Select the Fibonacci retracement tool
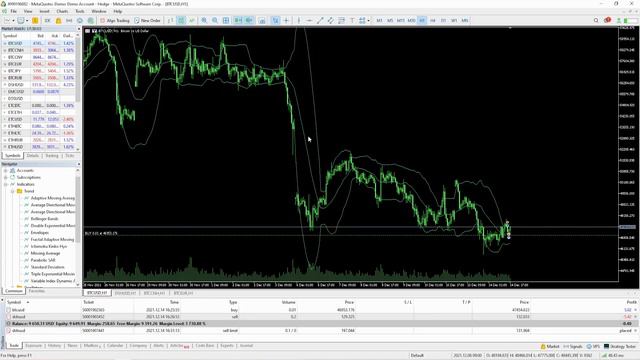640x360 pixels. tap(341, 20)
